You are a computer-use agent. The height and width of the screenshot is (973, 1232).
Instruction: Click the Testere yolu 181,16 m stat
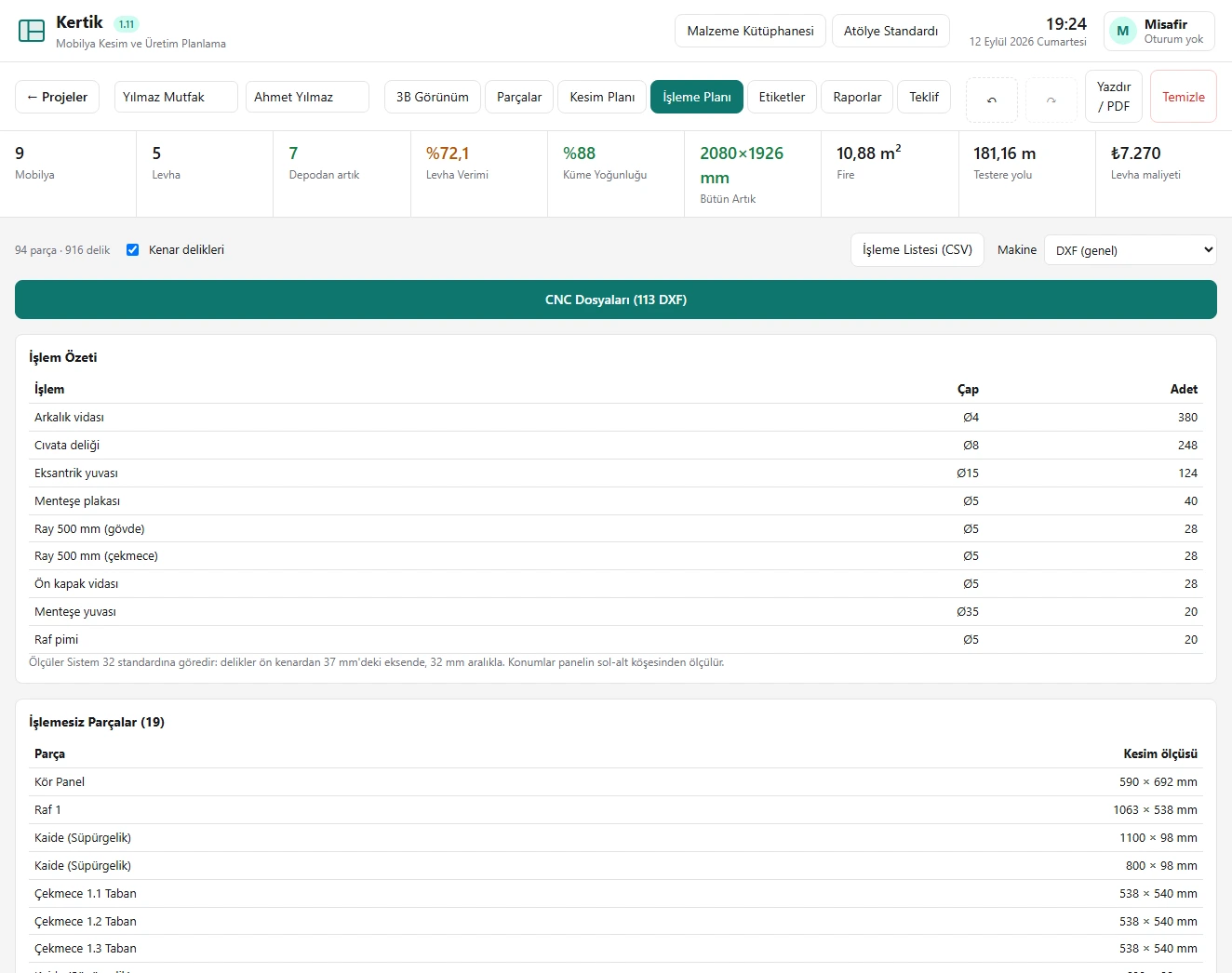pyautogui.click(x=1027, y=174)
